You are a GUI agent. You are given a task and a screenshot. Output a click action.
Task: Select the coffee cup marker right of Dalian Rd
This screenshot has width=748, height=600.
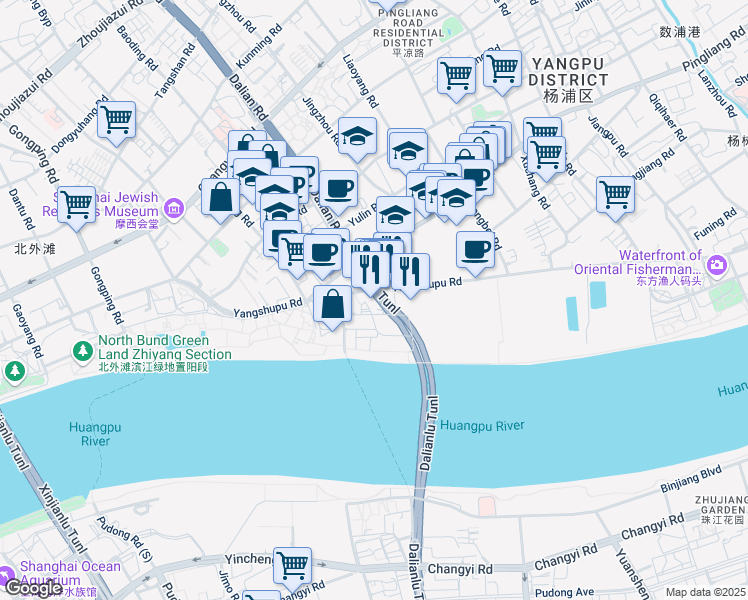coord(338,190)
